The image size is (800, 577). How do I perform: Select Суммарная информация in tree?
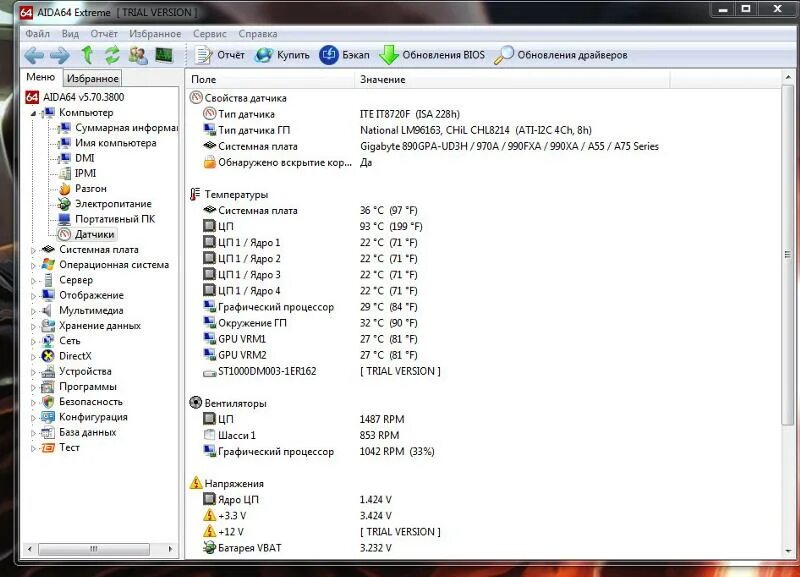[x=127, y=128]
